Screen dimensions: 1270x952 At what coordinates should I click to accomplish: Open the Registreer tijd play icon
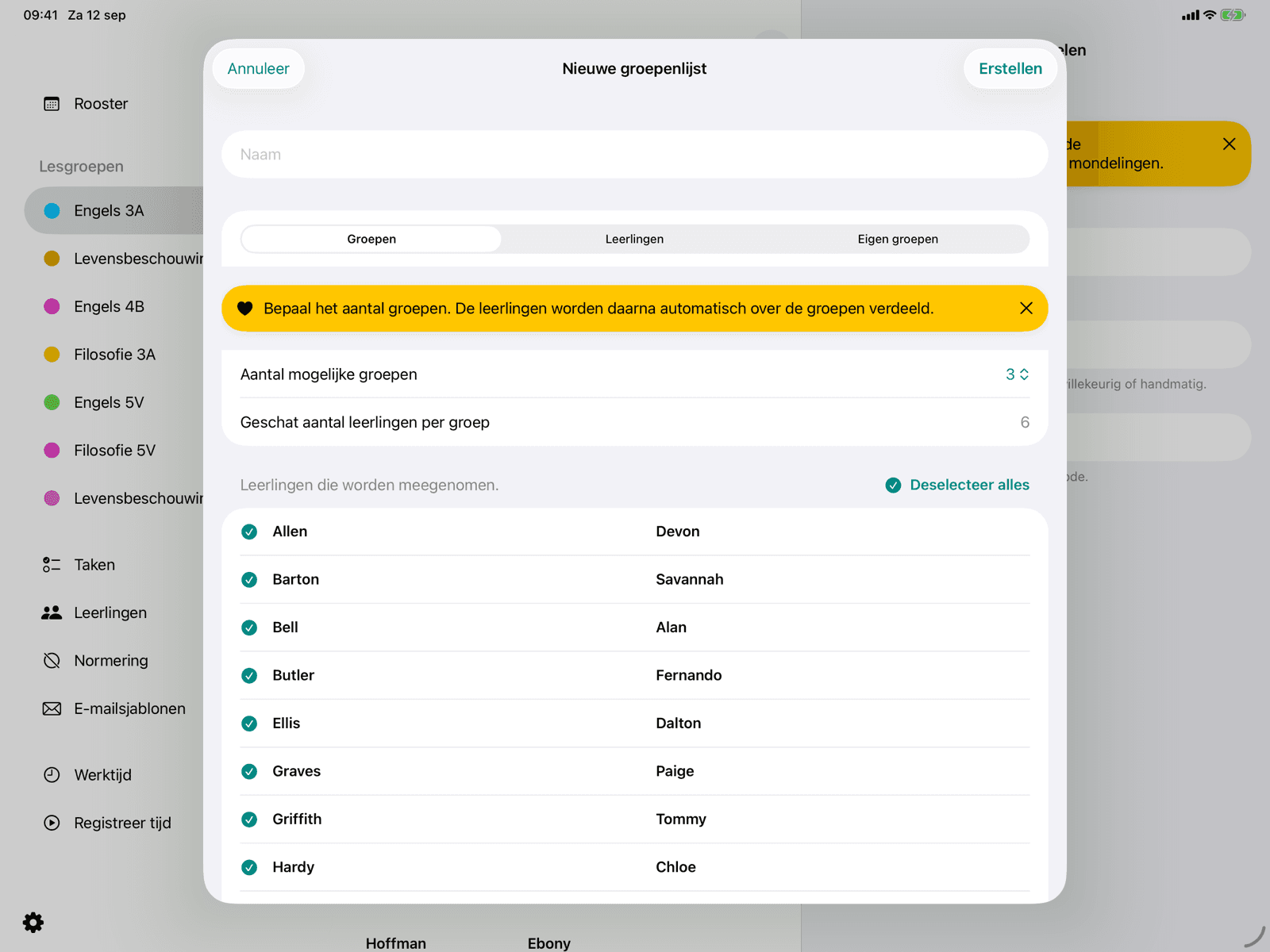point(52,823)
